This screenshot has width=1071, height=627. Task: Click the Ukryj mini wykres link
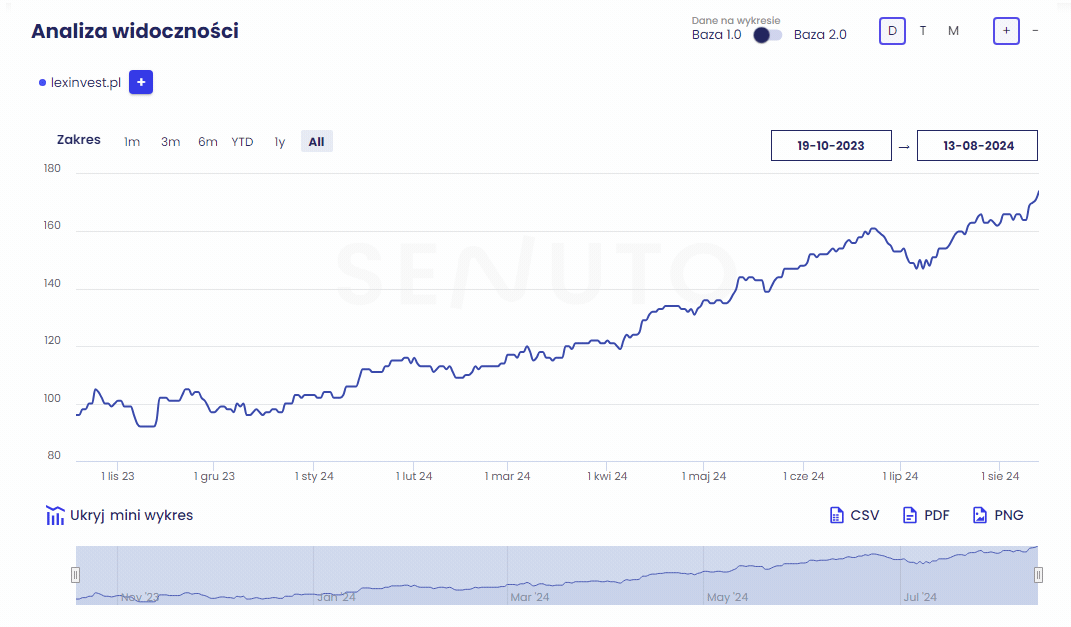pos(131,516)
